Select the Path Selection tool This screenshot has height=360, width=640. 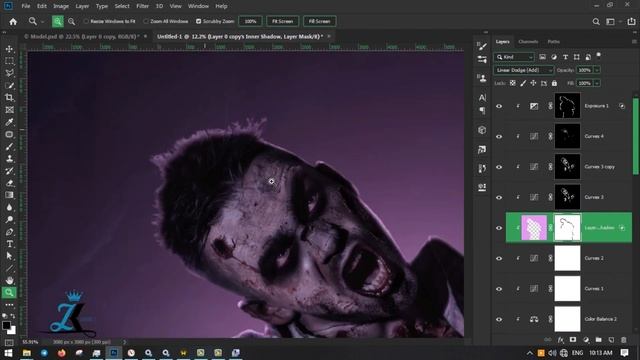pos(9,256)
